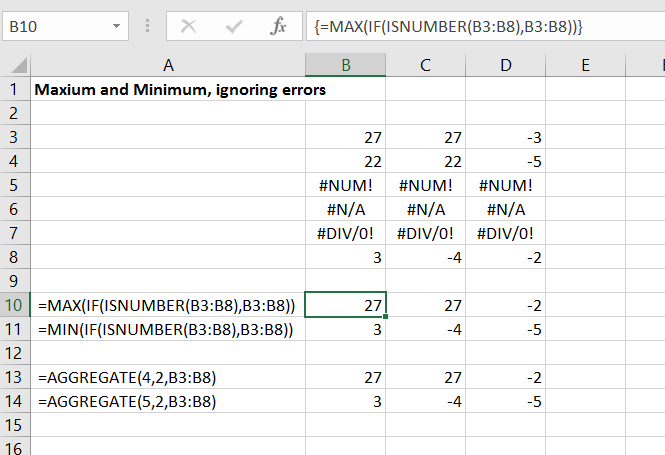Select cell A11 with the MIN formula text
665x455 pixels.
tap(167, 329)
